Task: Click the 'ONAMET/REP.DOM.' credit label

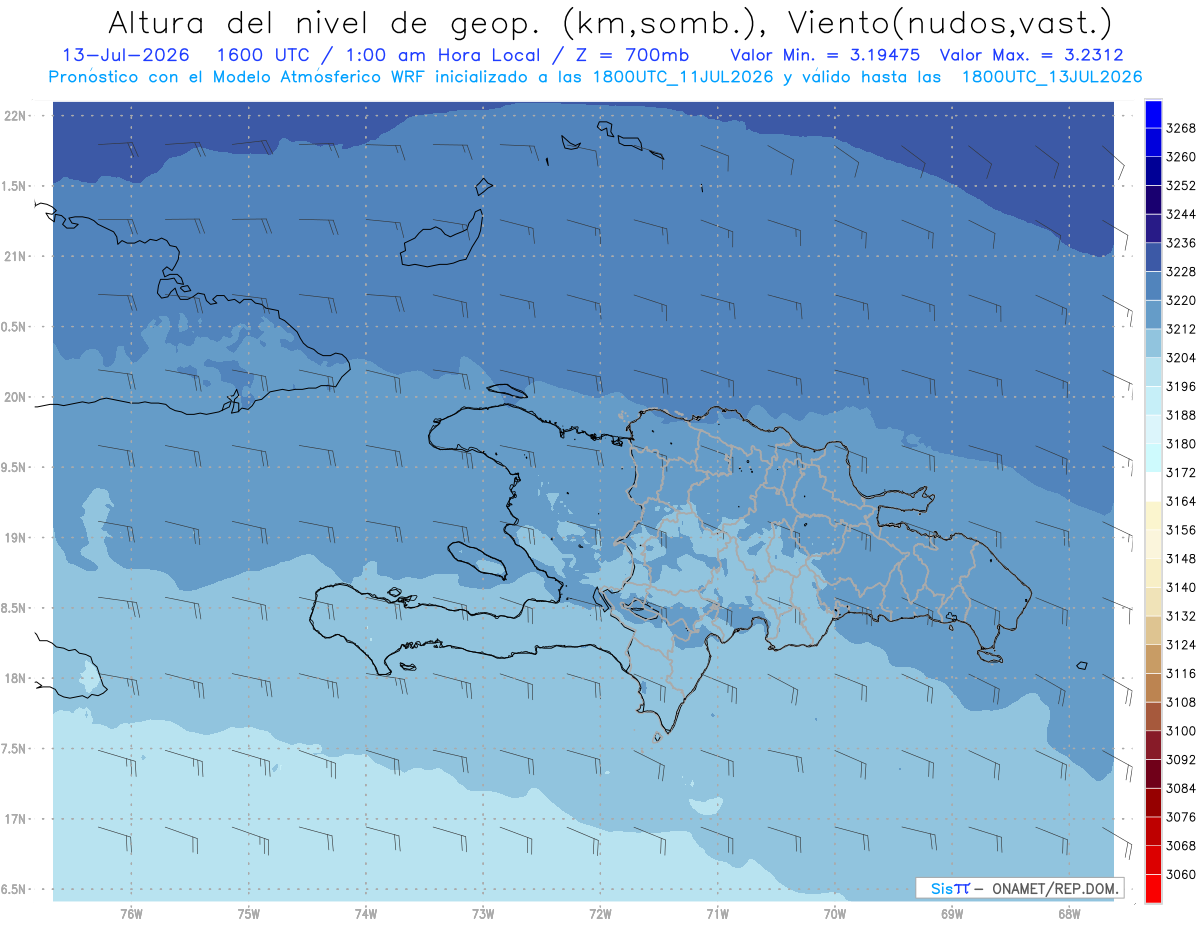Action: (x=1053, y=888)
